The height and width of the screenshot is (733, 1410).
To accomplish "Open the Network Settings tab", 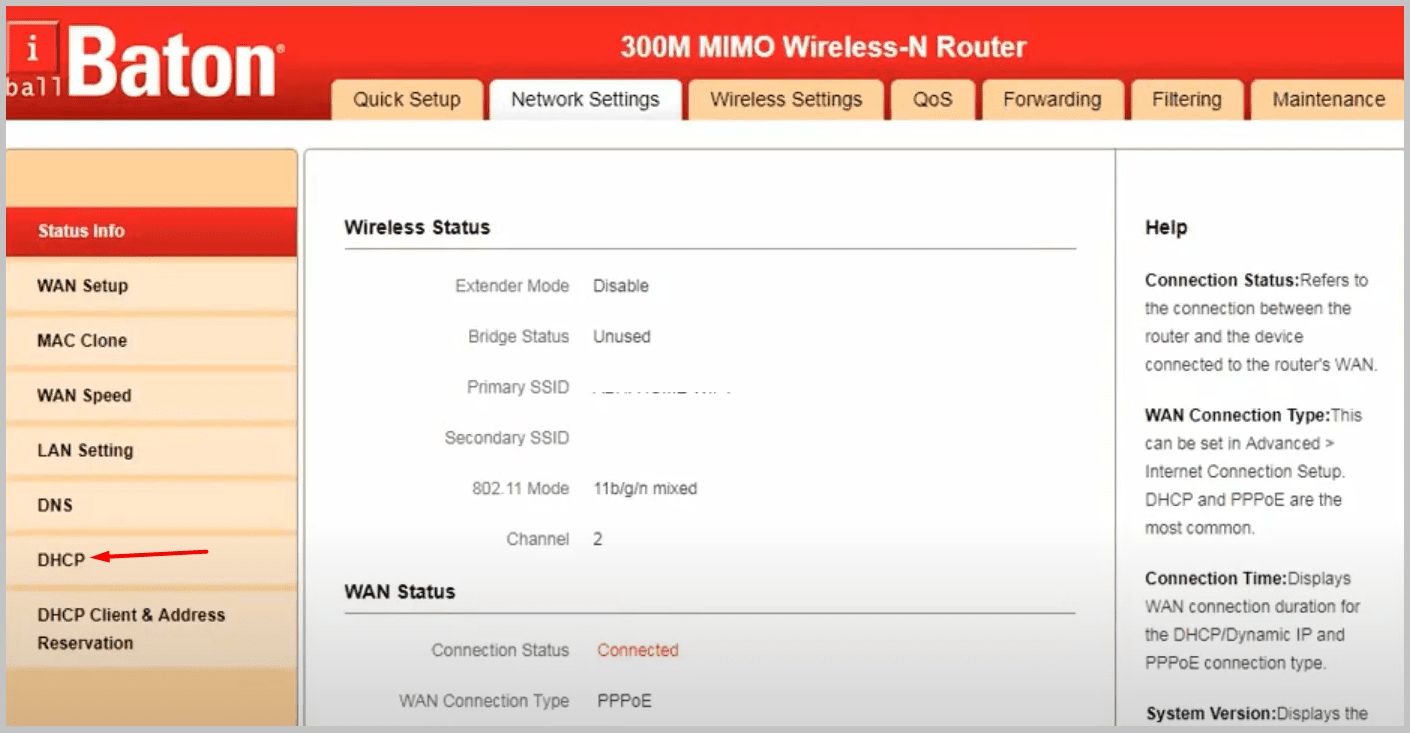I will [x=584, y=99].
